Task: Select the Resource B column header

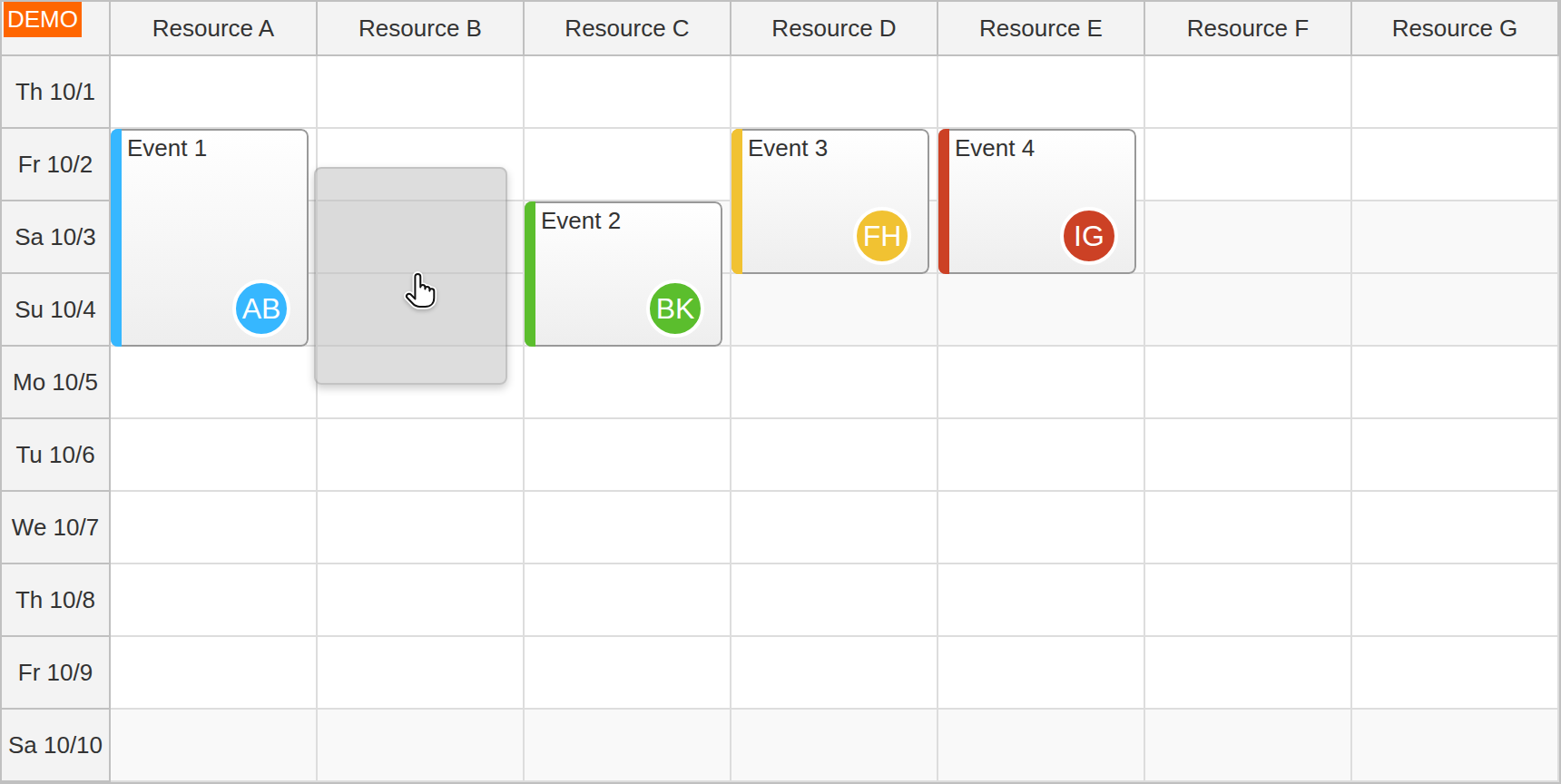Action: pos(420,28)
